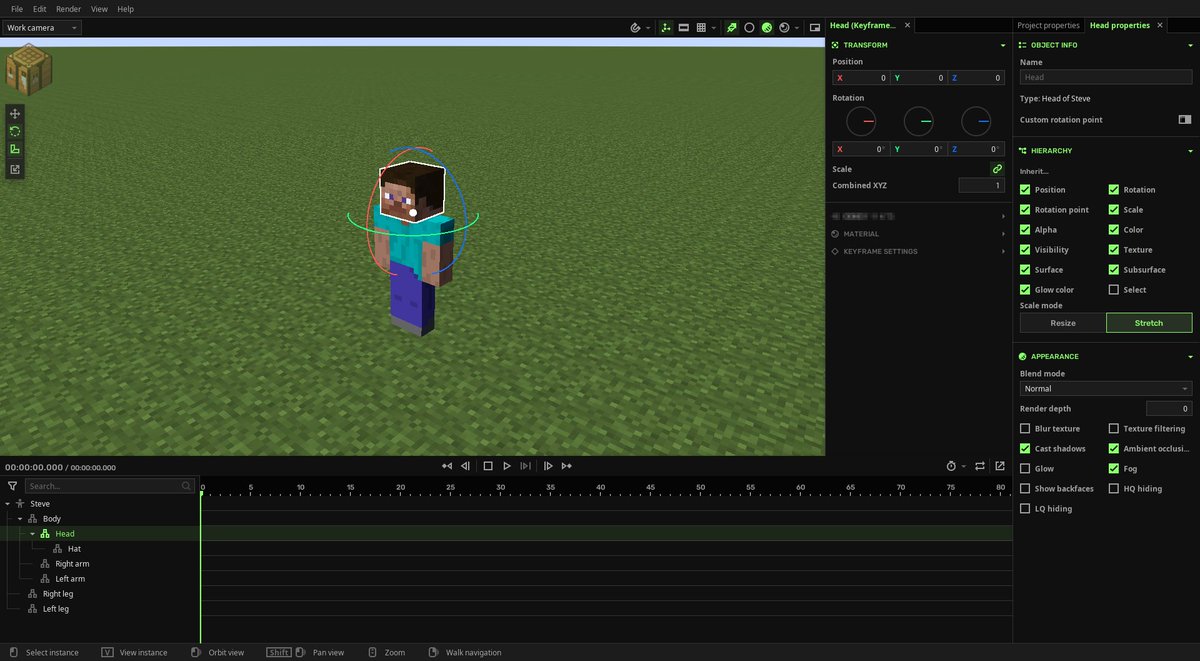Set scale mode to Resize
Image resolution: width=1200 pixels, height=661 pixels.
click(x=1063, y=323)
